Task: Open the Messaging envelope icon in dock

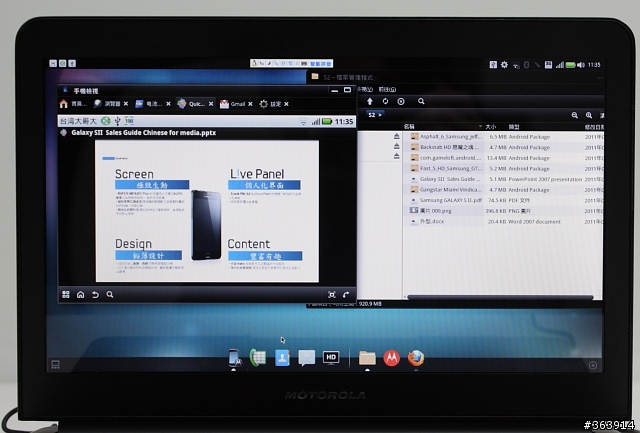Action: [307, 358]
